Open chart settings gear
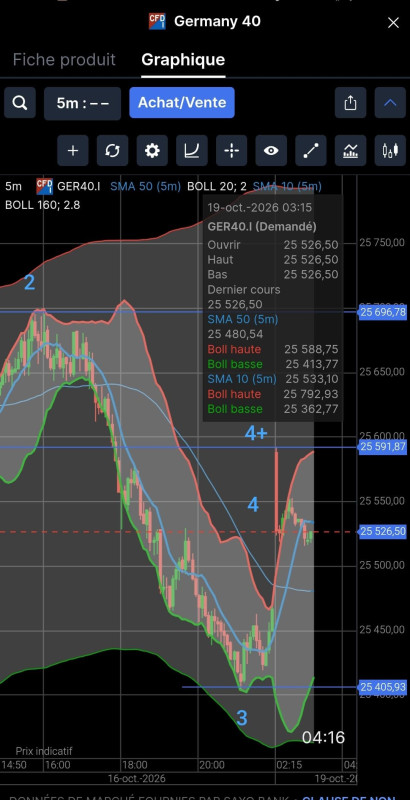 click(152, 151)
